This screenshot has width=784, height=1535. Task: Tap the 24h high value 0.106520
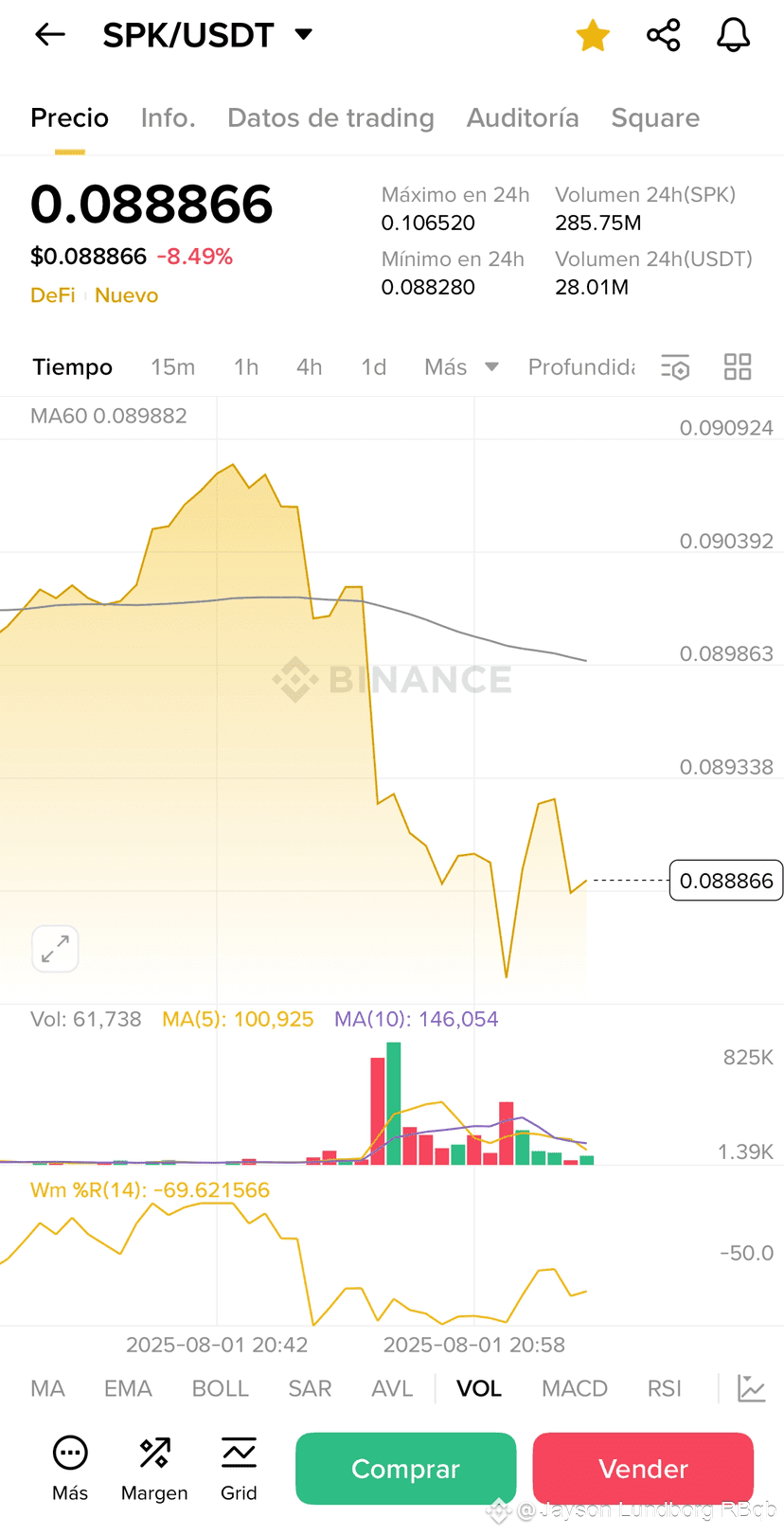(428, 223)
